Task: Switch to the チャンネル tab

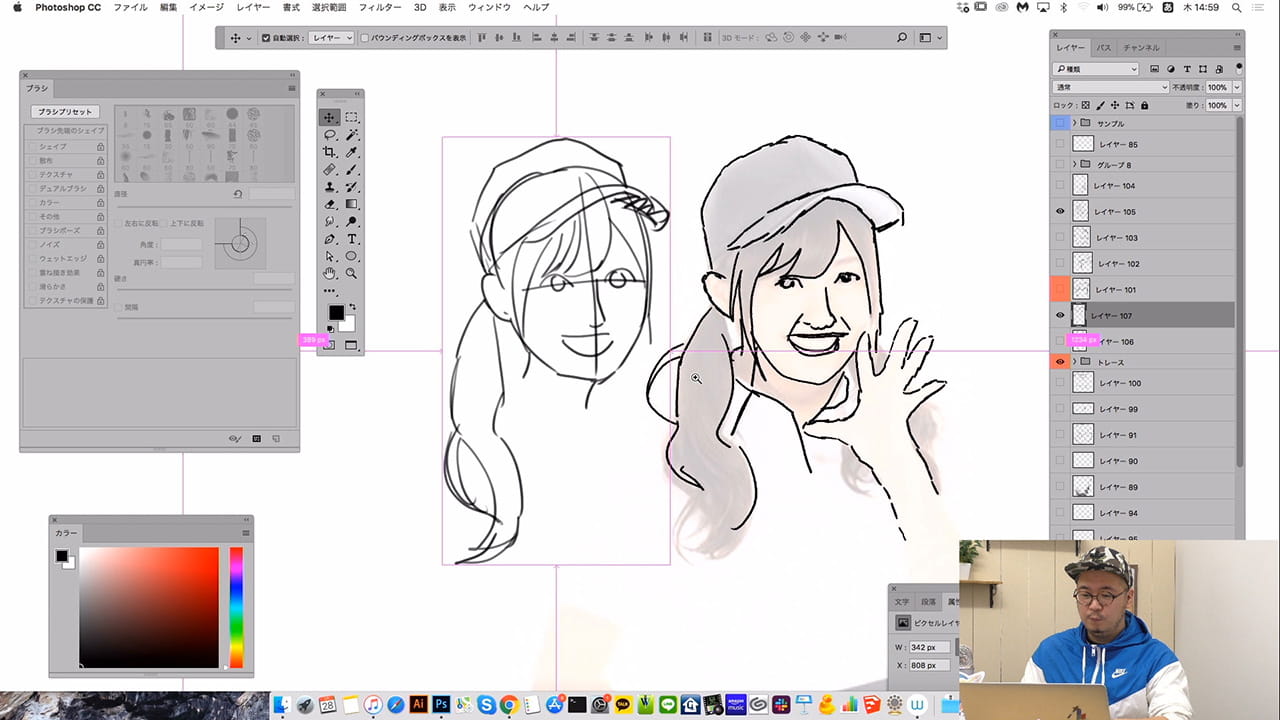Action: click(x=1141, y=47)
